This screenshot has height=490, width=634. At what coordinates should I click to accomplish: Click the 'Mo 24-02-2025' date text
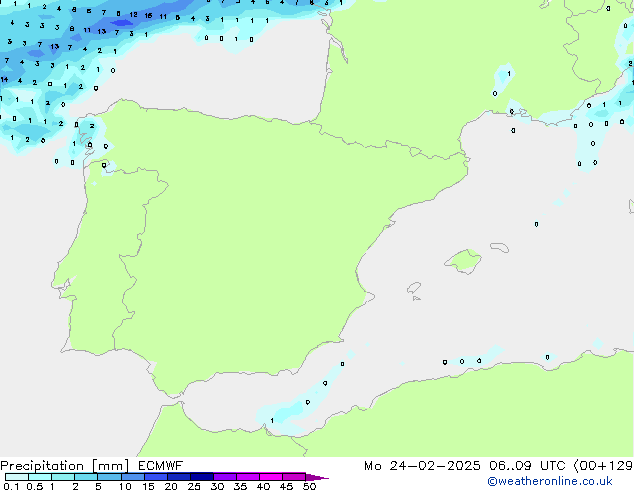[422, 466]
